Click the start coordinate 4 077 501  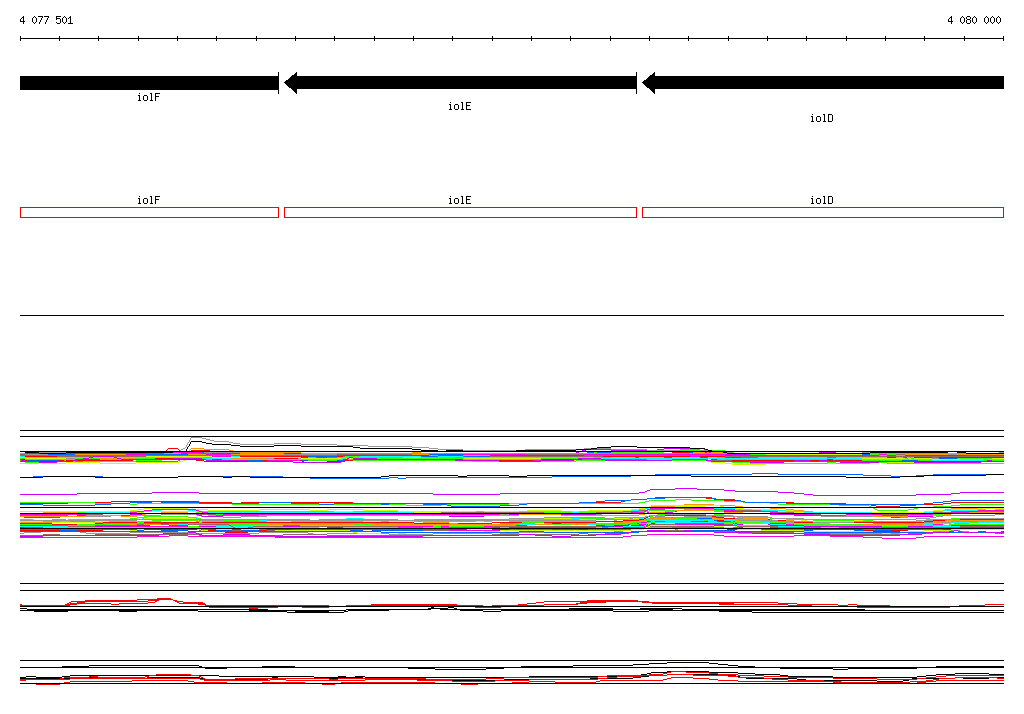pyautogui.click(x=46, y=20)
